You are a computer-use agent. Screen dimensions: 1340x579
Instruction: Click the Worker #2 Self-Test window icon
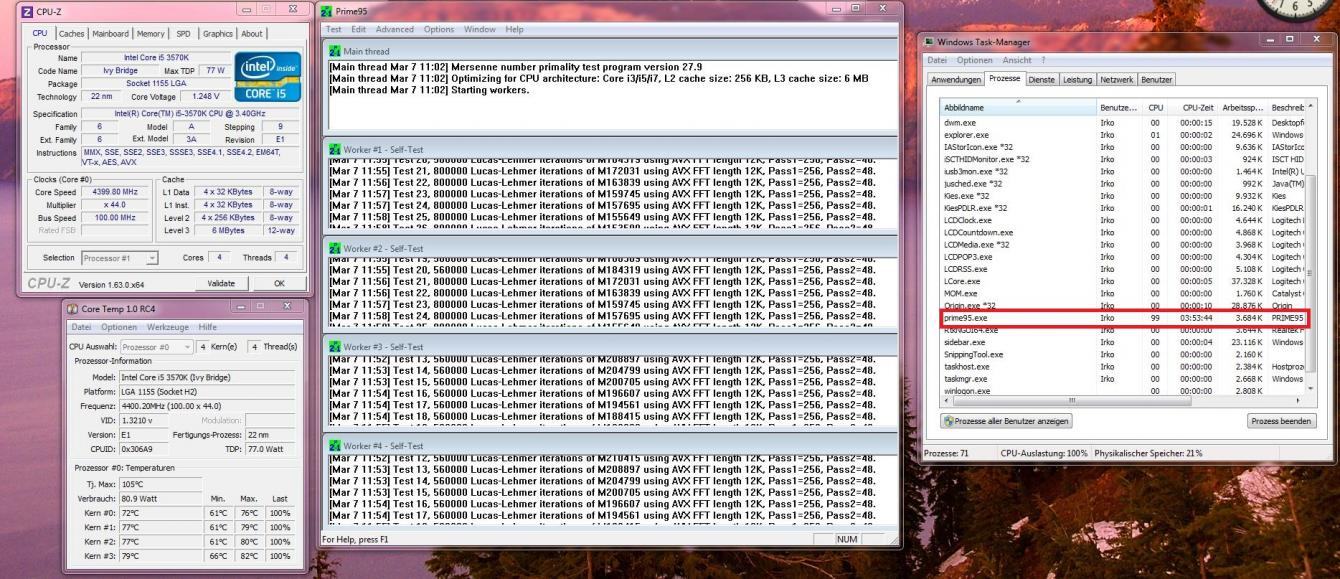[334, 247]
